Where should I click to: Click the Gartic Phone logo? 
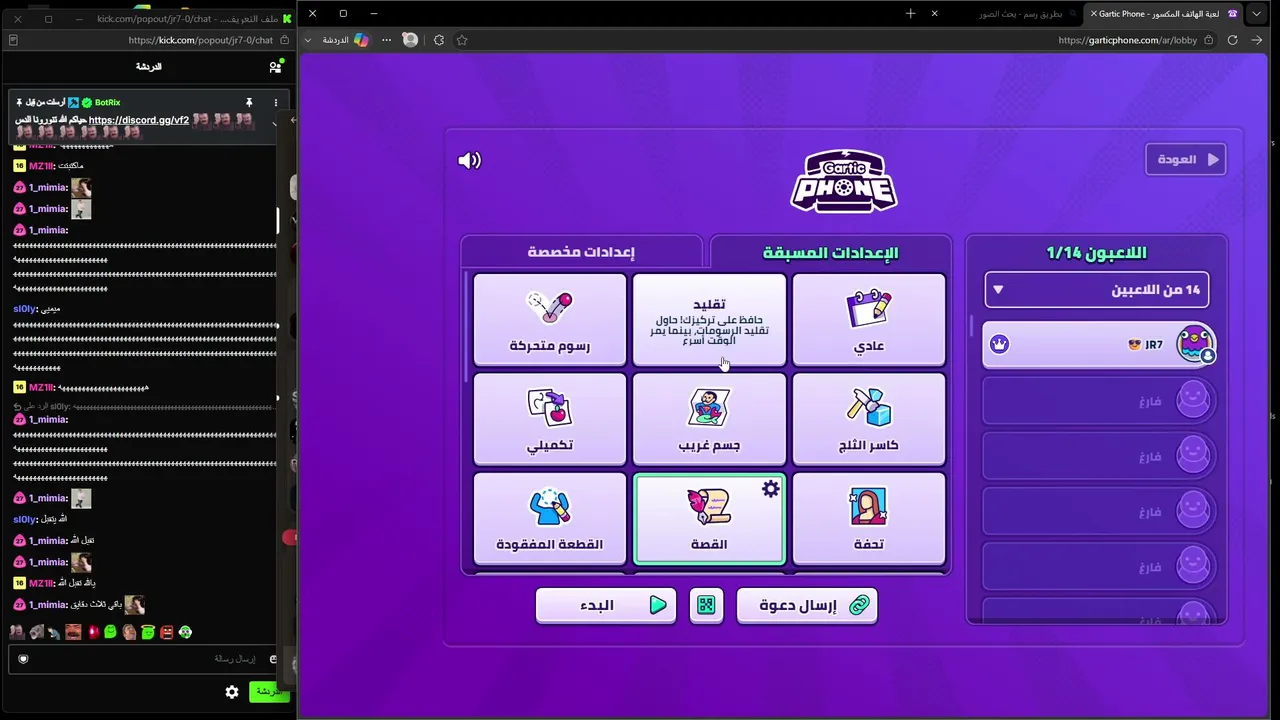(x=844, y=181)
